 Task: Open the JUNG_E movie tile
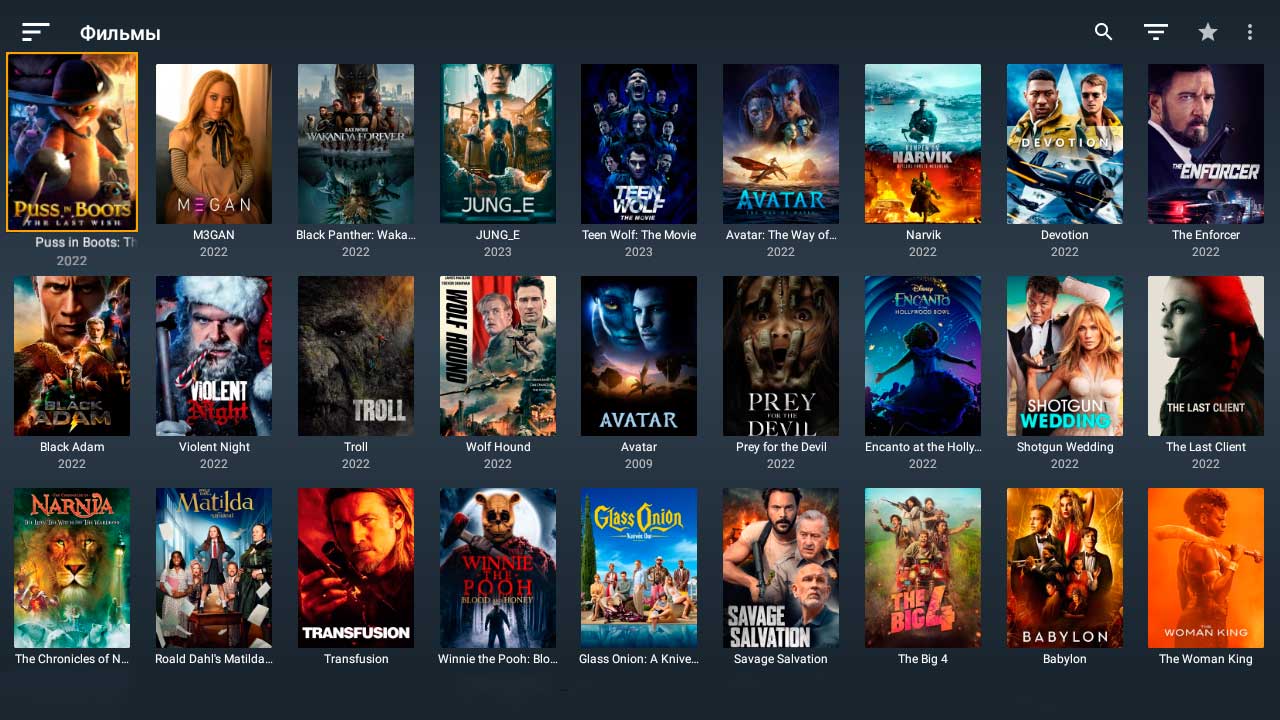[x=498, y=144]
